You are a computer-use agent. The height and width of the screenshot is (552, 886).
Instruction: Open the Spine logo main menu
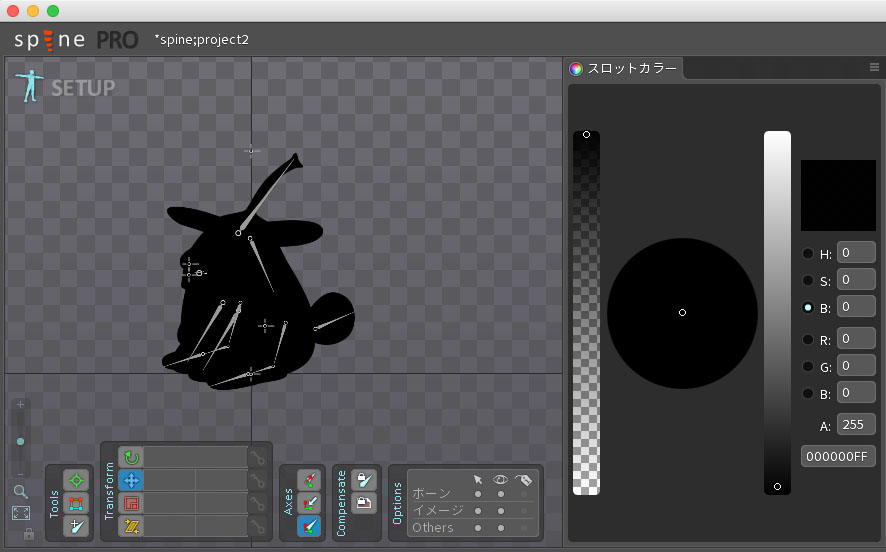tap(49, 40)
